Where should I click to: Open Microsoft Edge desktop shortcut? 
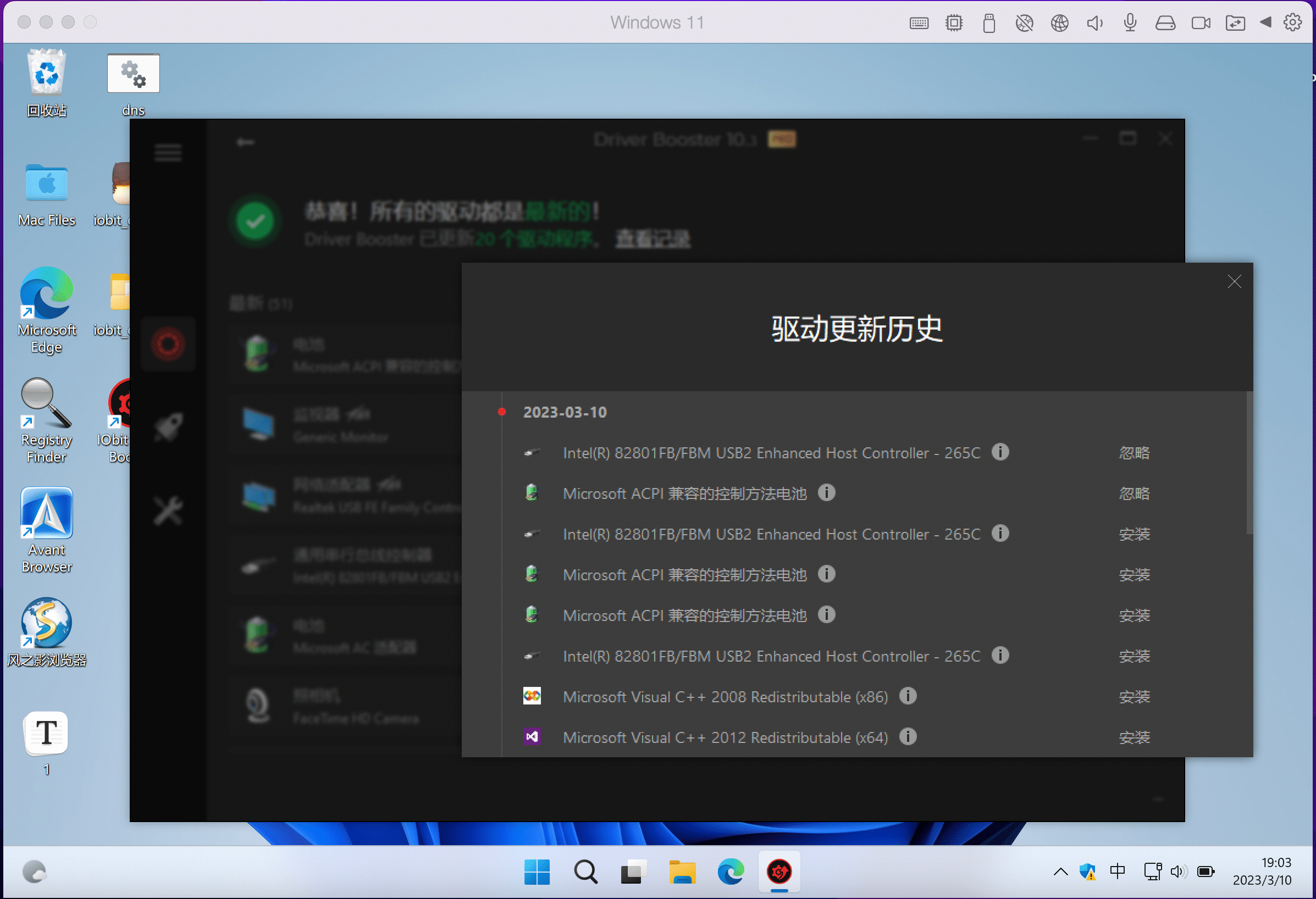coord(46,311)
